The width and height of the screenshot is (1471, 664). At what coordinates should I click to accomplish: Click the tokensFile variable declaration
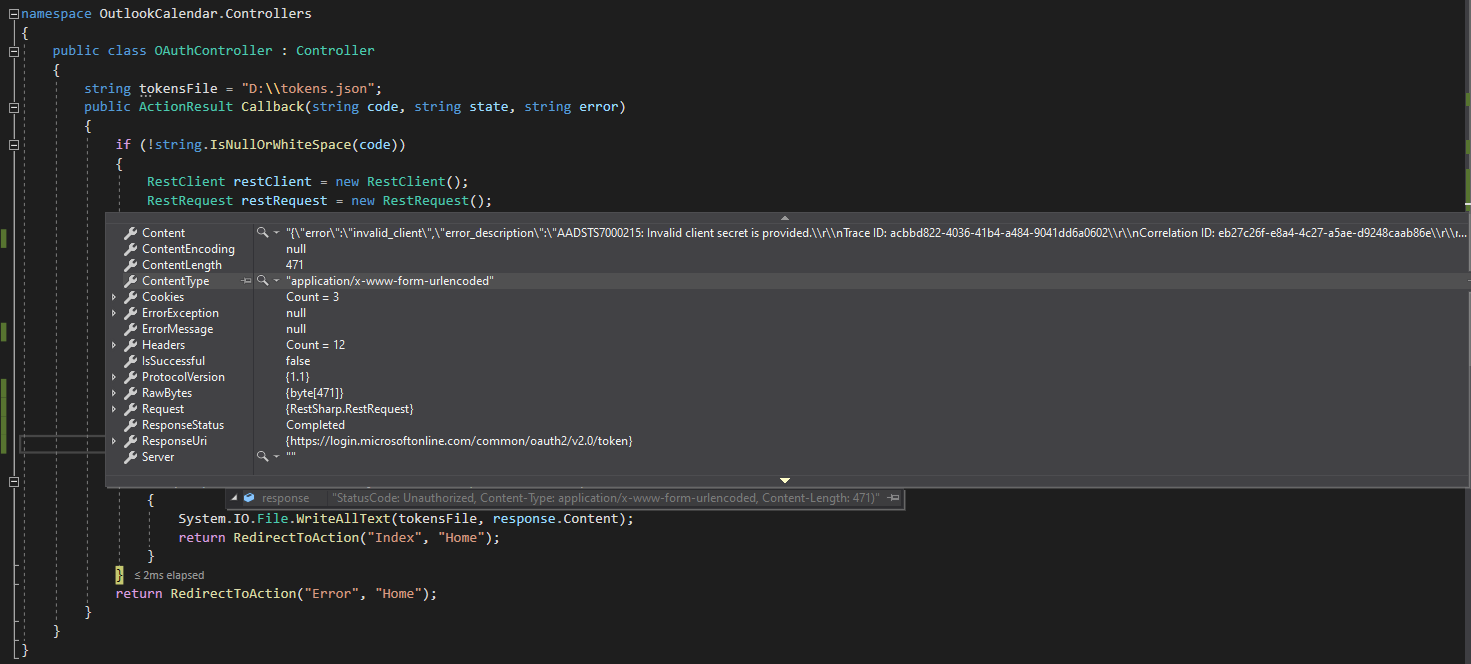pos(178,88)
